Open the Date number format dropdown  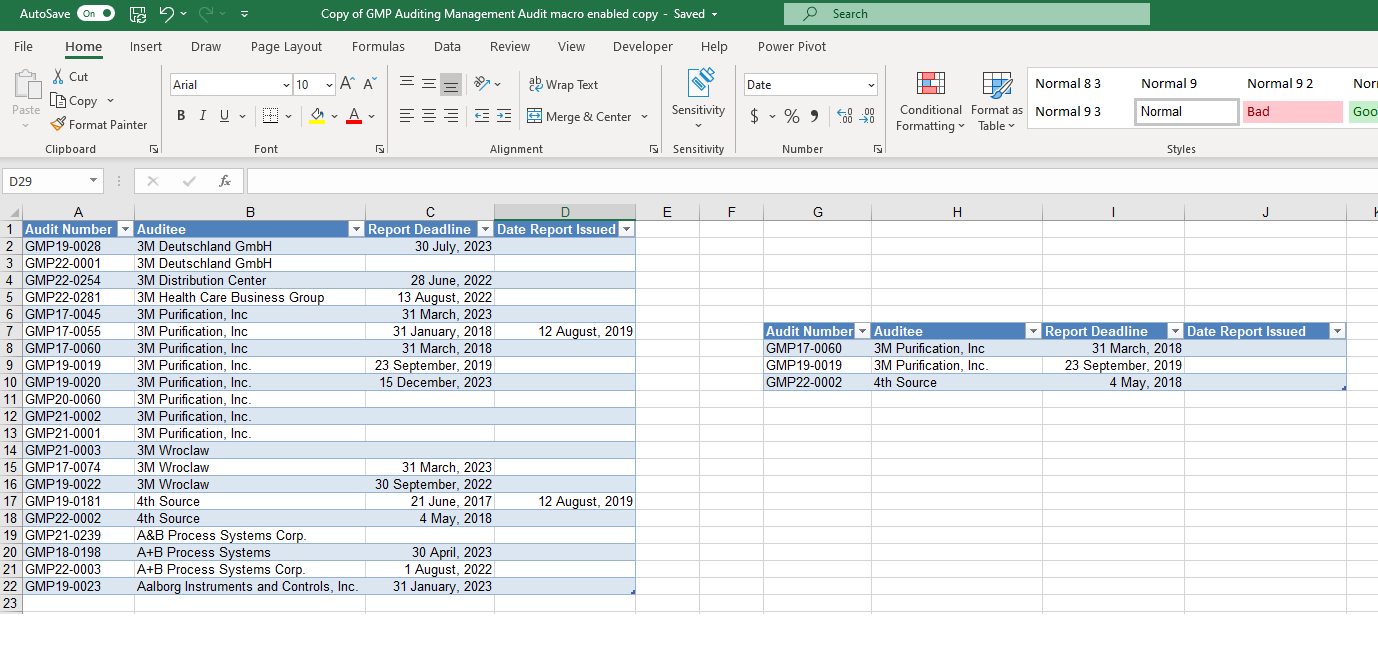(871, 85)
